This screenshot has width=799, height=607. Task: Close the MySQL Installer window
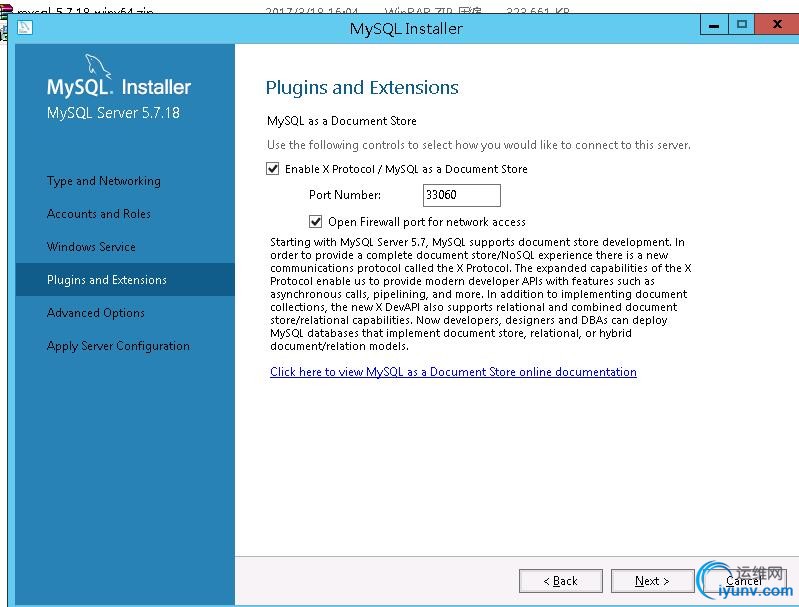point(777,24)
